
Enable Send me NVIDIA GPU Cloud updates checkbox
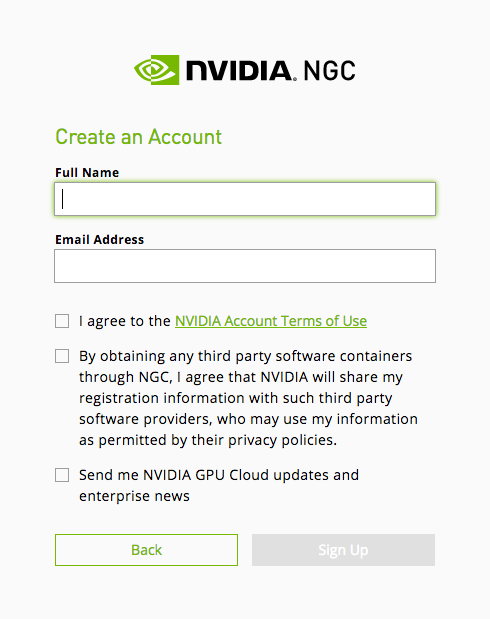(62, 475)
